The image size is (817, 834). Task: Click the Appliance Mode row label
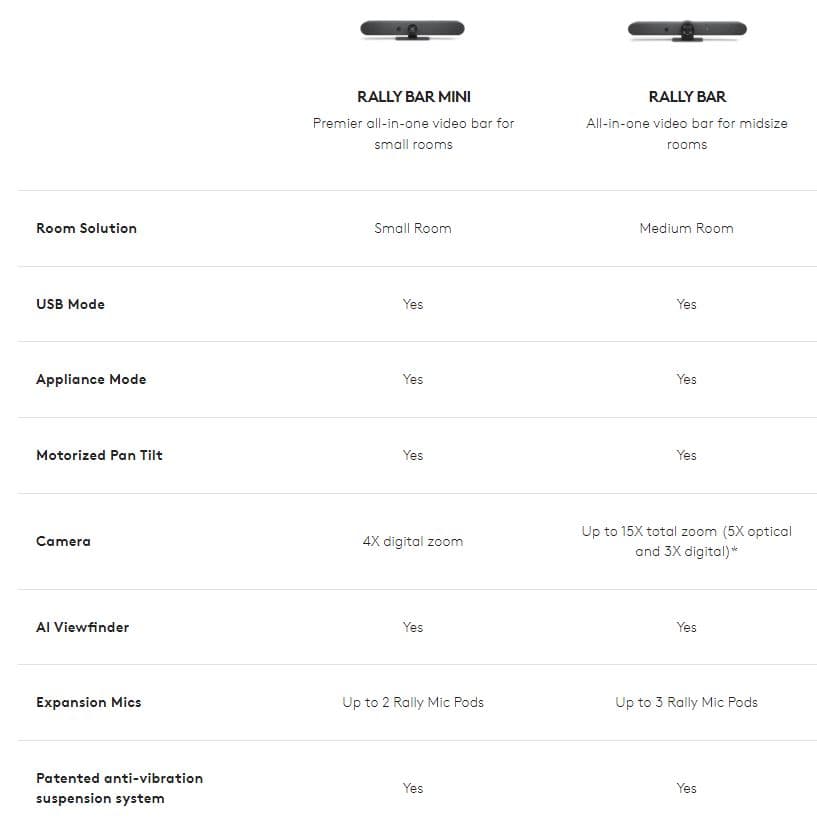point(91,379)
